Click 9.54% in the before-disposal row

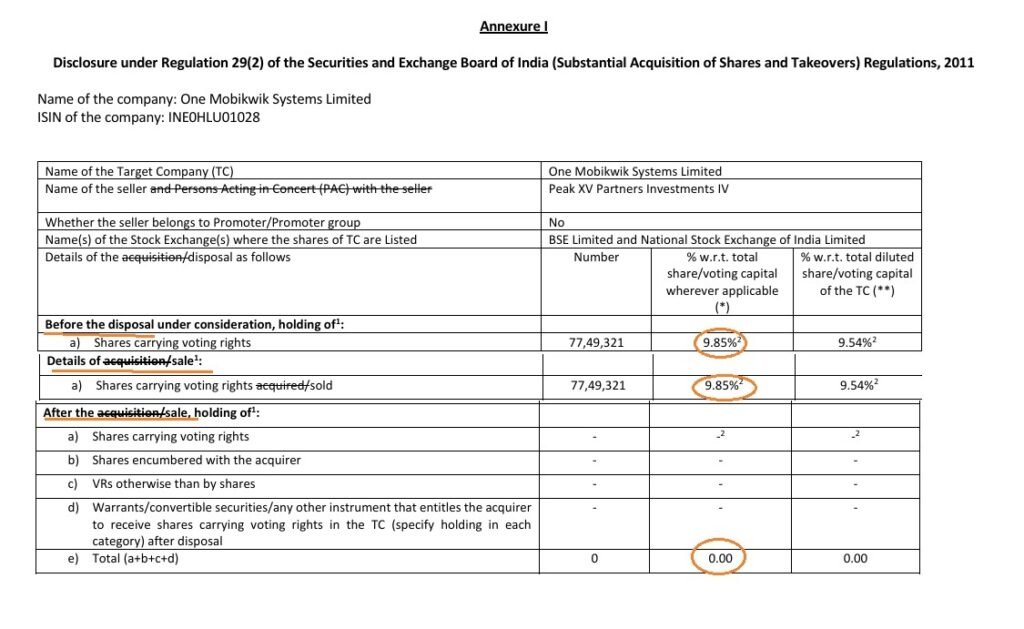(x=857, y=342)
